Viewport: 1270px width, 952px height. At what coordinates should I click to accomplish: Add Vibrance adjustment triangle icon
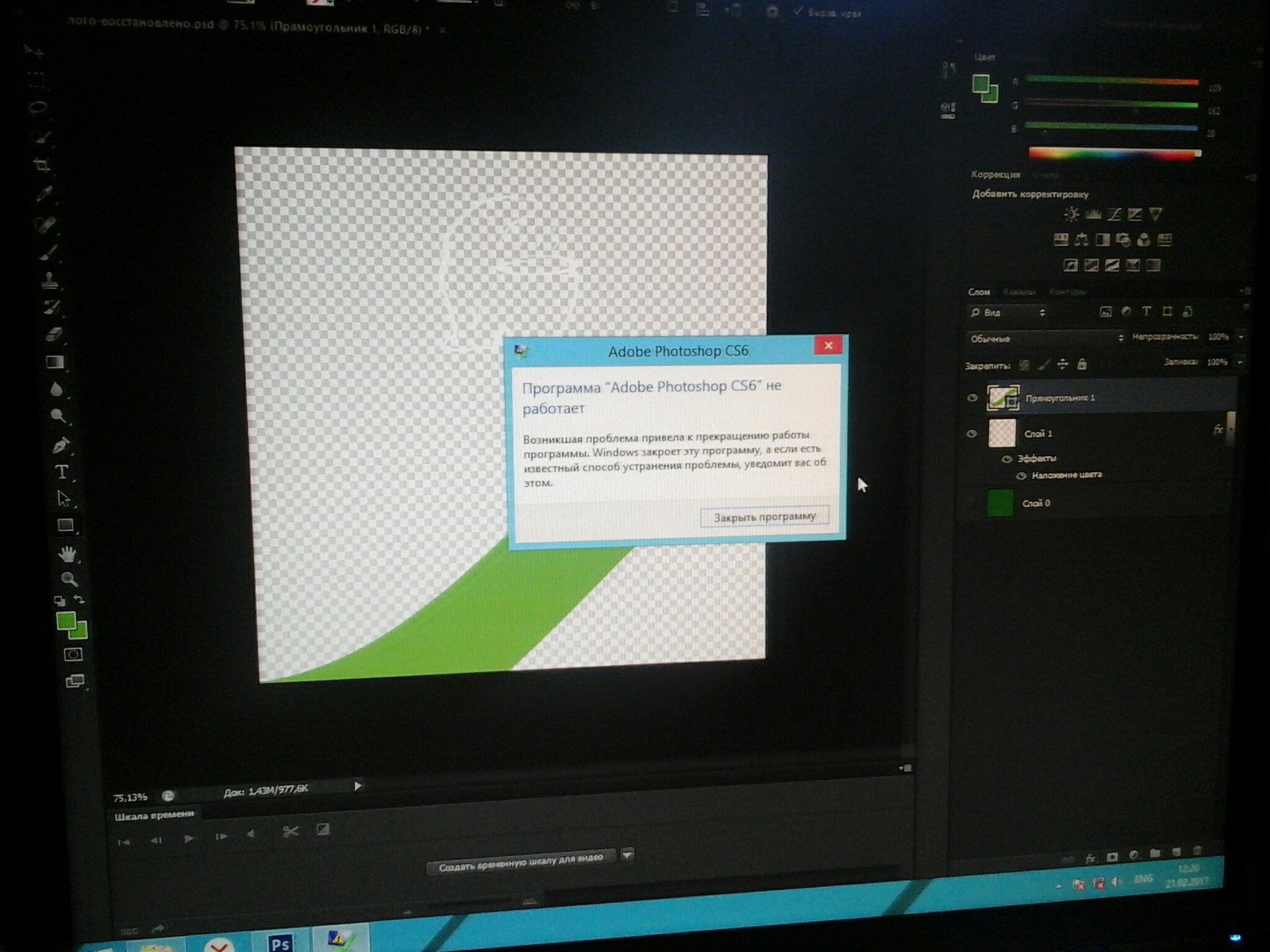1156,214
